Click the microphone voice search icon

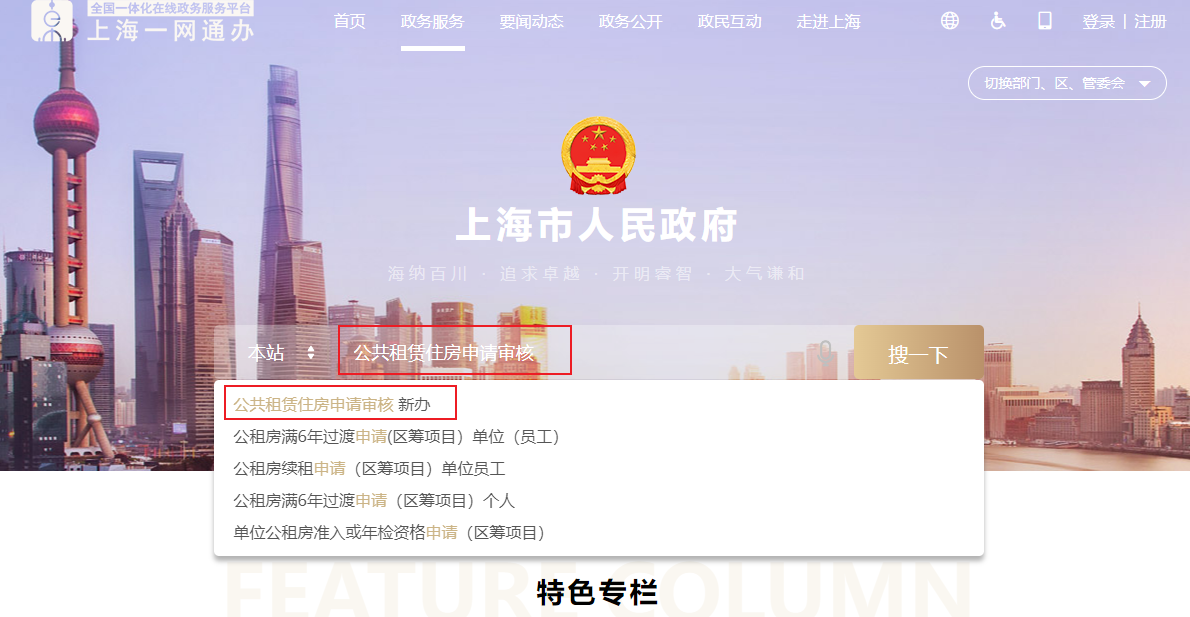click(x=825, y=353)
